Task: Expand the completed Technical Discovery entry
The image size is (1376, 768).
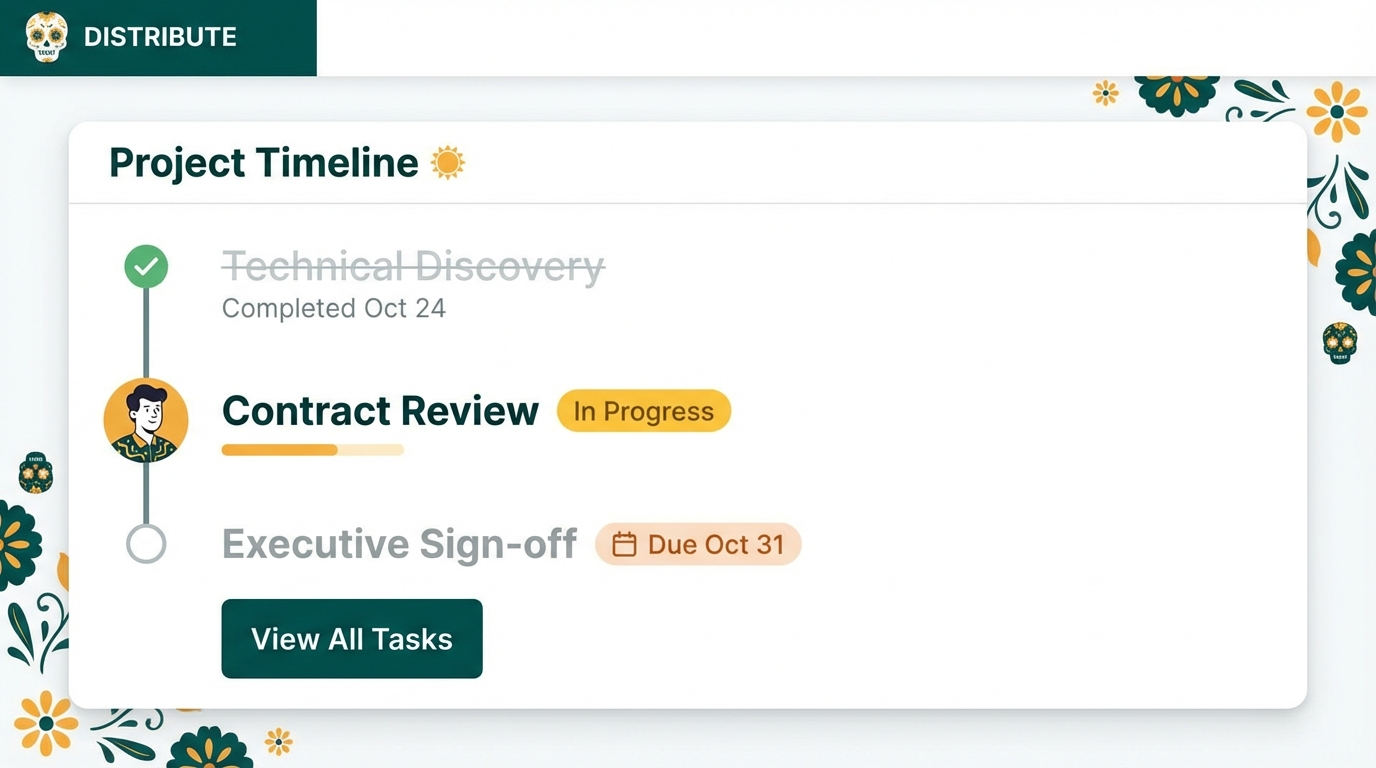Action: (412, 266)
